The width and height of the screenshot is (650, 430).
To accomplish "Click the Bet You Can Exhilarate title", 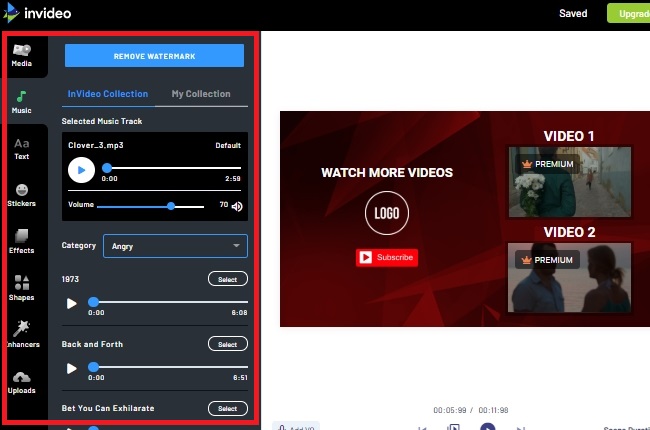I will 108,408.
